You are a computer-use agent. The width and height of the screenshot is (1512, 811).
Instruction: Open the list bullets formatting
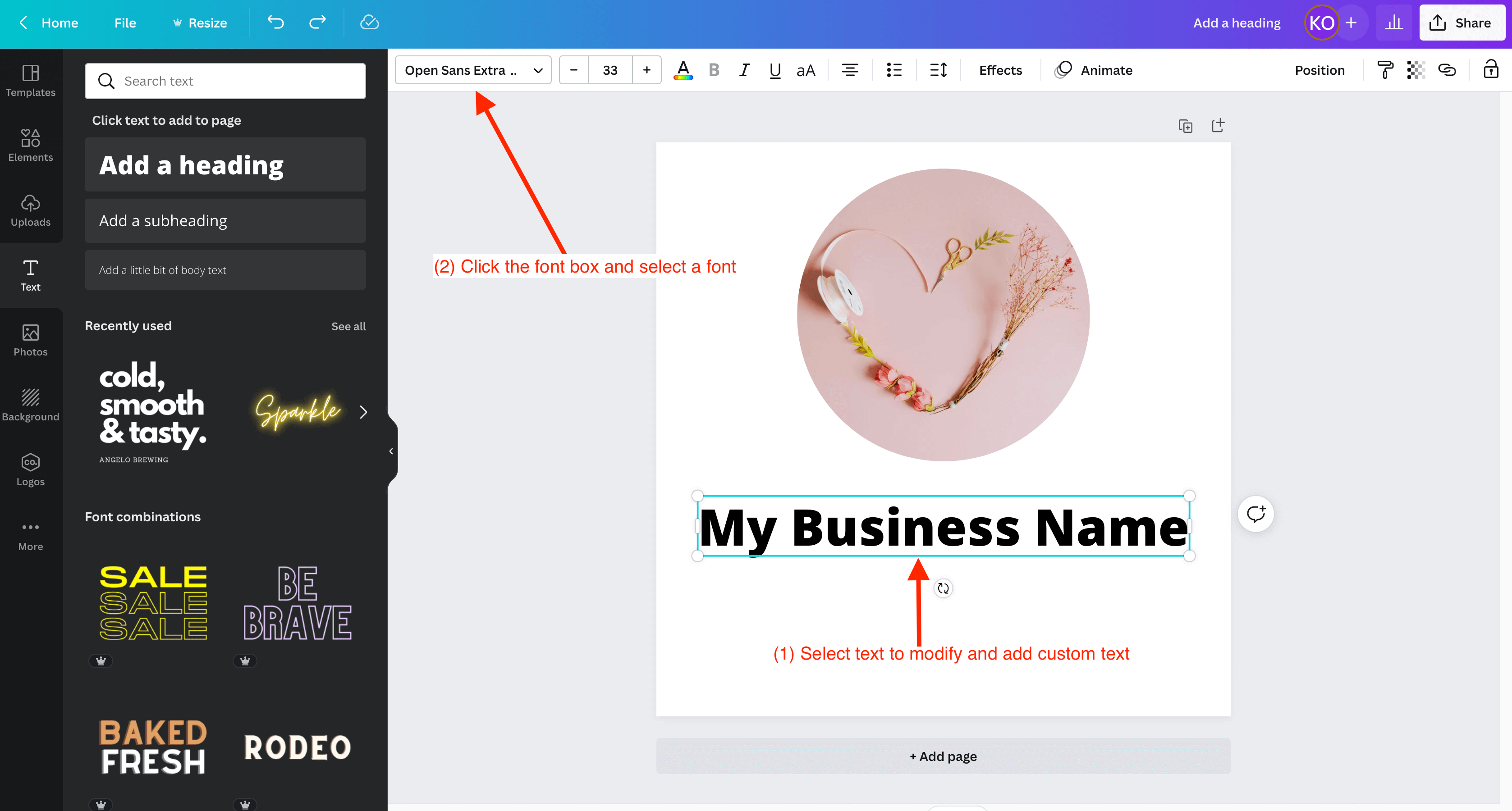point(894,70)
